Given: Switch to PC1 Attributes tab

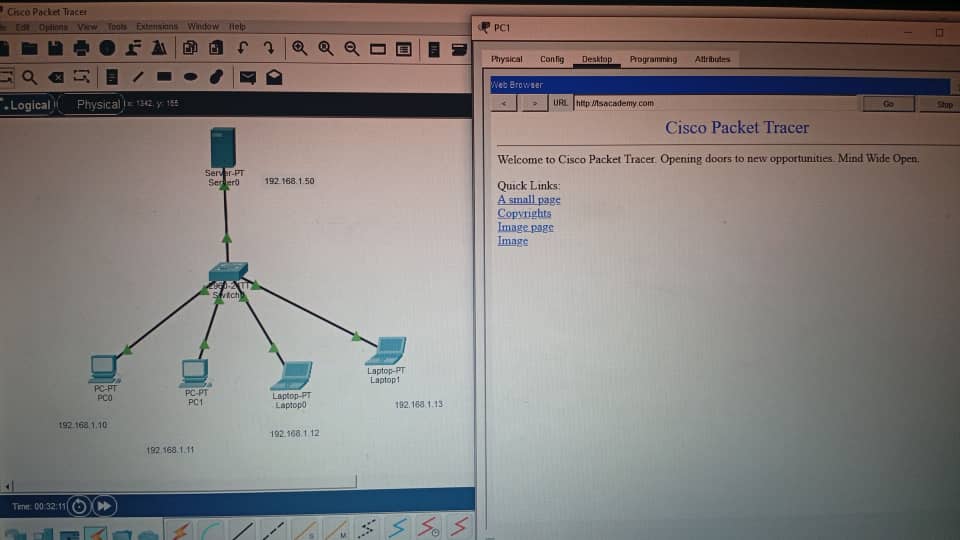Looking at the screenshot, I should [712, 59].
